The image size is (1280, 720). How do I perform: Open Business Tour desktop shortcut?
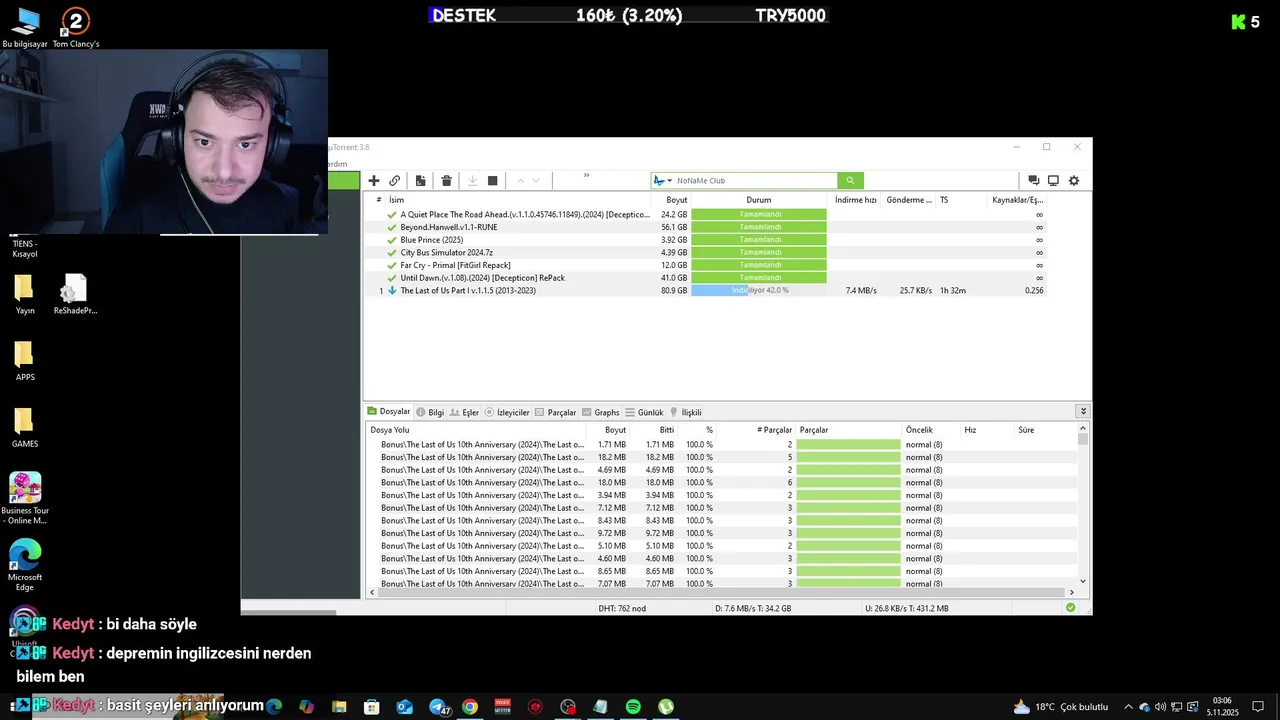point(25,498)
